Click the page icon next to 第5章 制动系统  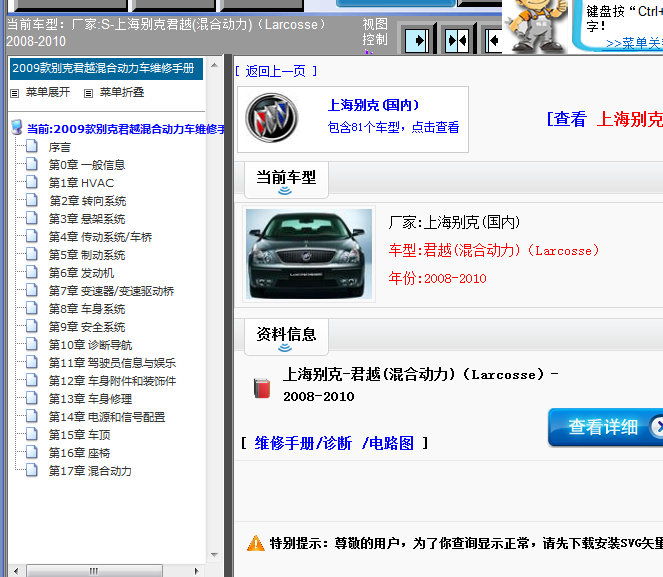pos(31,254)
